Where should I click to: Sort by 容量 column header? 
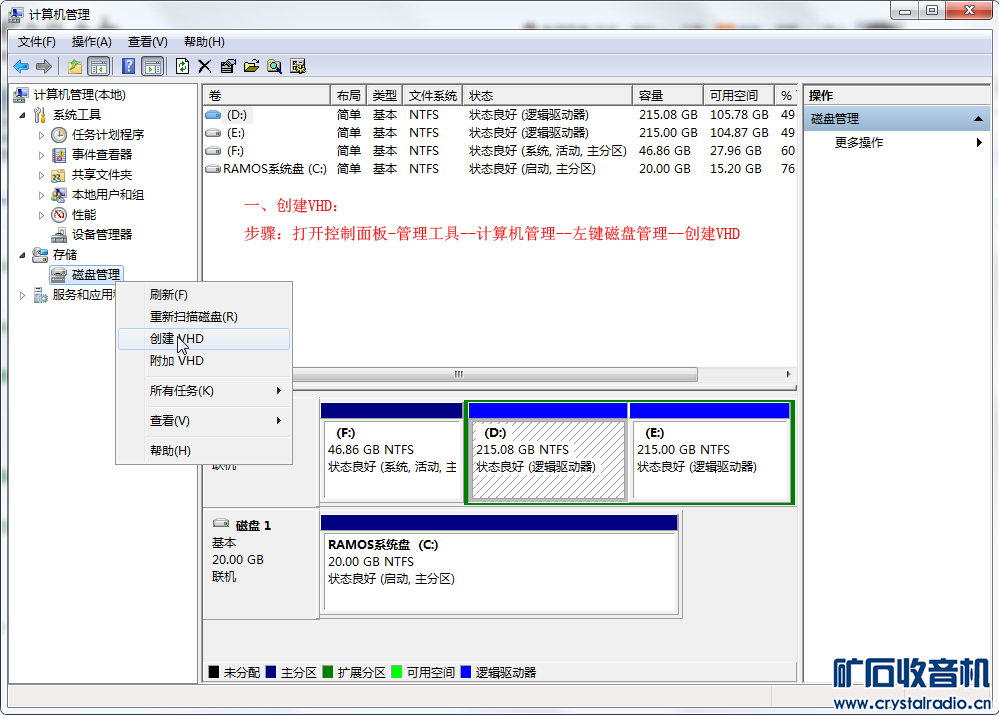click(x=668, y=96)
